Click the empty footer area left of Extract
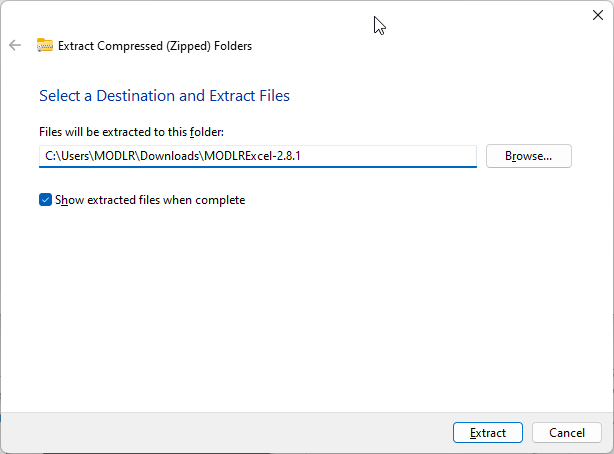The width and height of the screenshot is (614, 454). [220, 433]
